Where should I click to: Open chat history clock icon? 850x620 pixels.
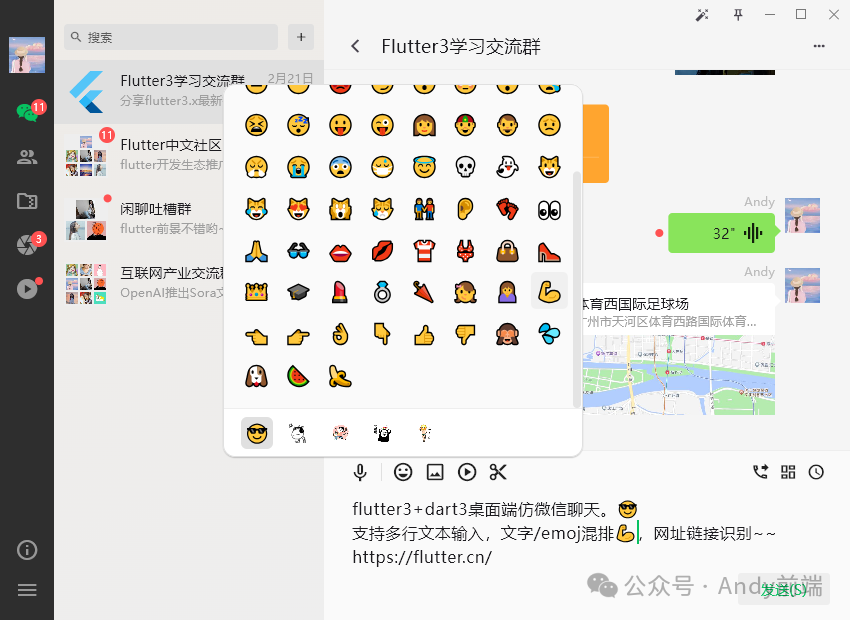pos(816,472)
